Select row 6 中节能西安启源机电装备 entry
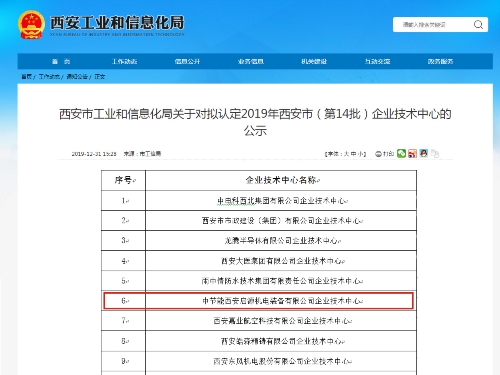Viewport: 500px width, 375px height. pyautogui.click(x=259, y=301)
